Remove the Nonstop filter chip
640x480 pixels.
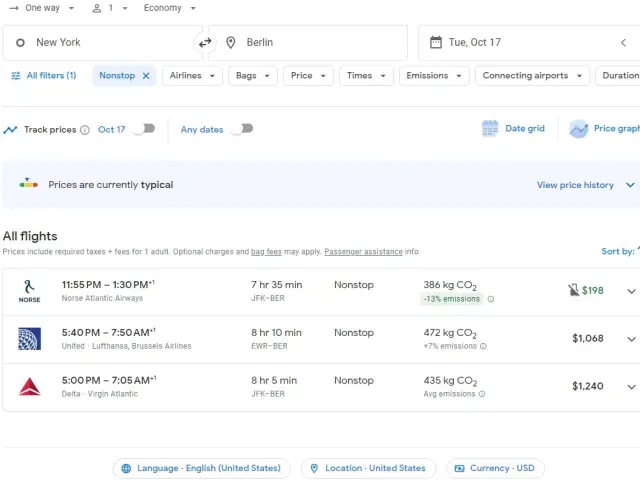coord(146,76)
